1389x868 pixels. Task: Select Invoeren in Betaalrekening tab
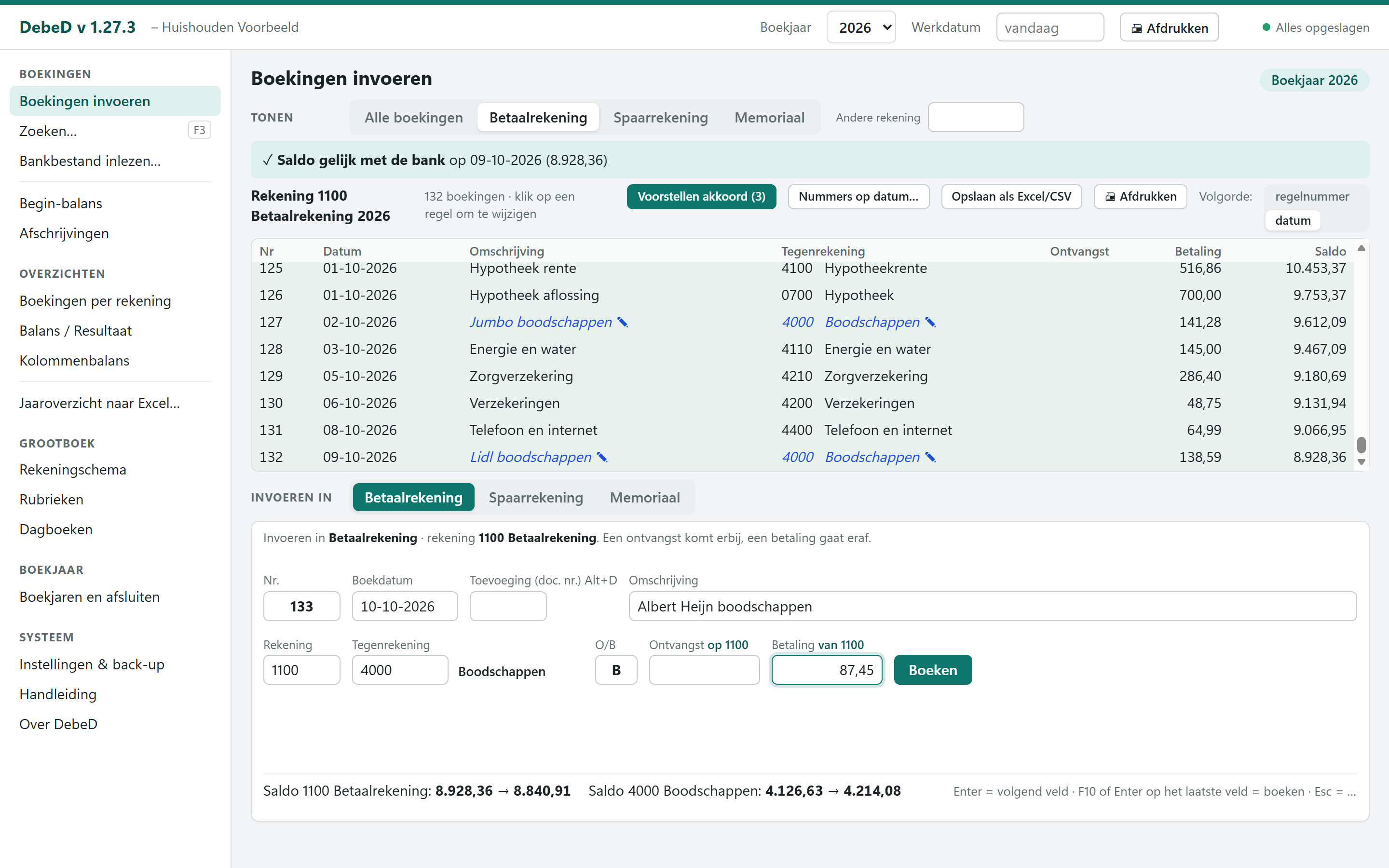point(413,497)
